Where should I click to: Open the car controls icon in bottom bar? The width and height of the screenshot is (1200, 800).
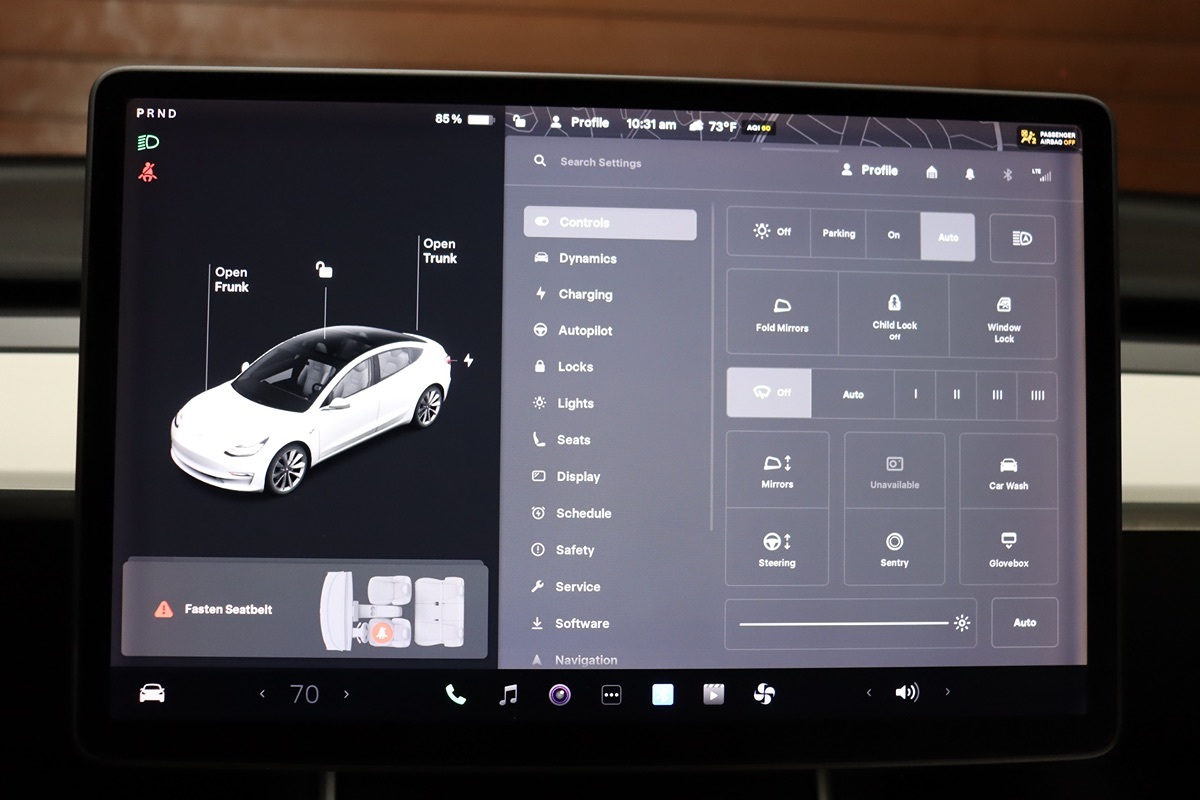click(x=152, y=693)
